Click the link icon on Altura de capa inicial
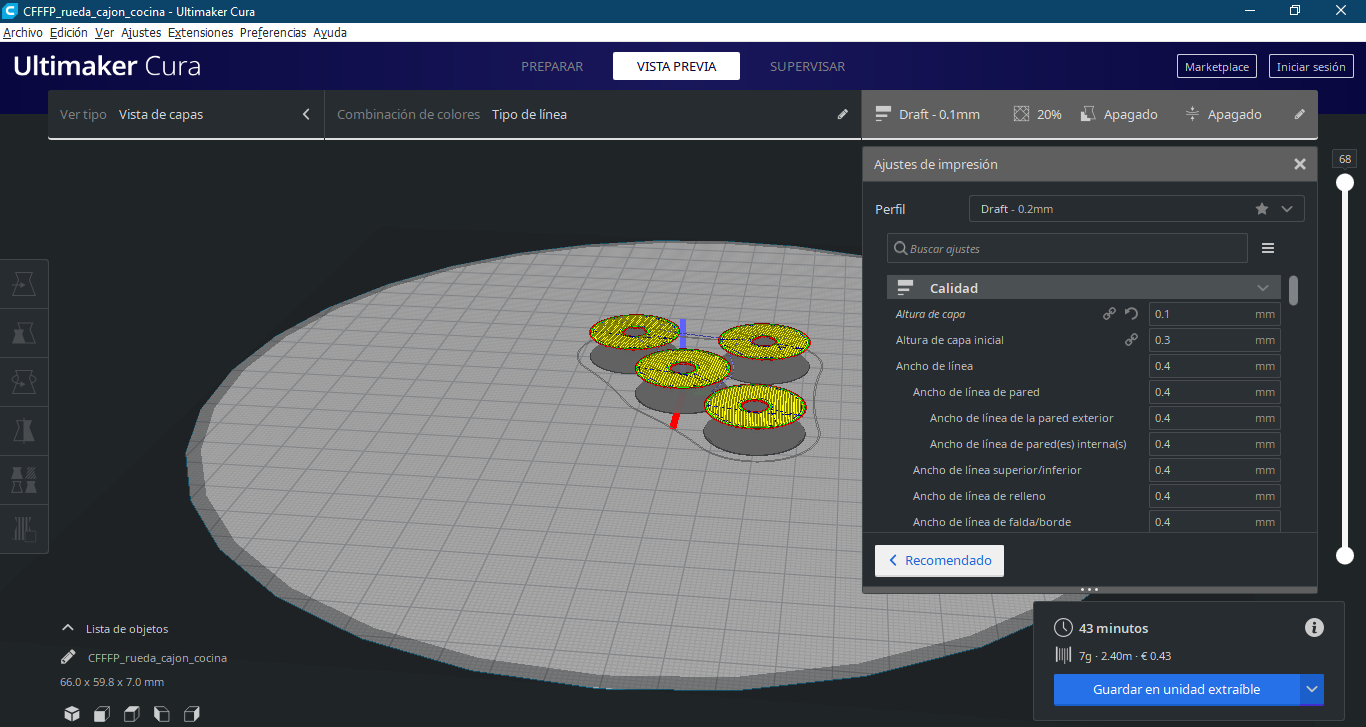Screen dimensions: 1366x727 [x=1132, y=340]
